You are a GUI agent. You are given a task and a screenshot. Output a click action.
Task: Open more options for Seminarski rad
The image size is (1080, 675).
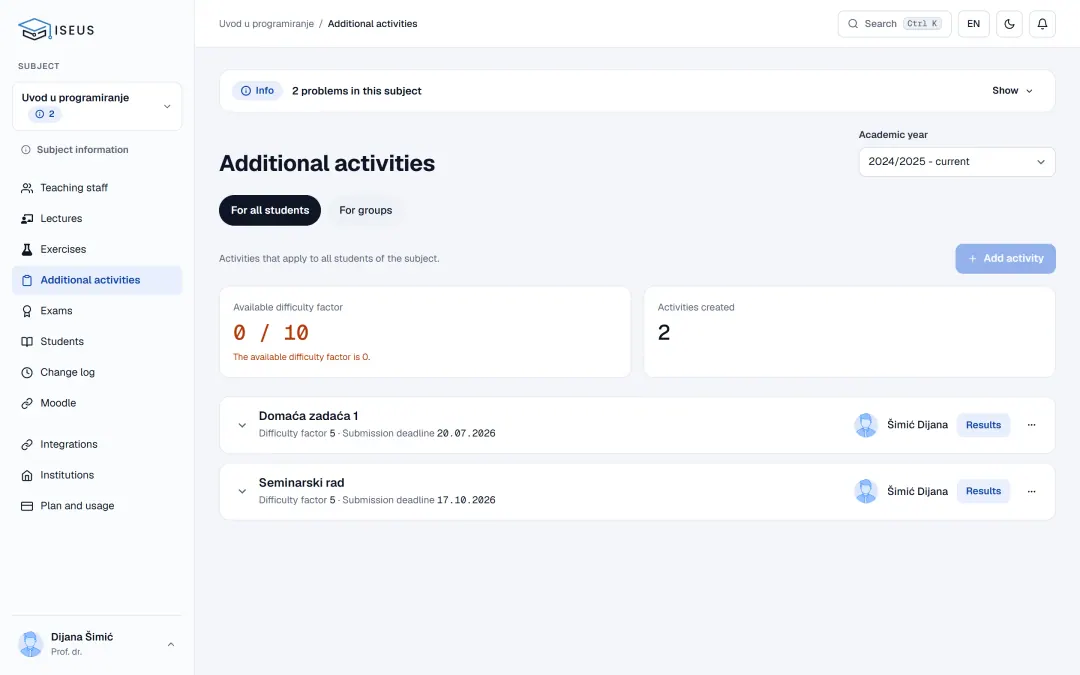coord(1031,492)
